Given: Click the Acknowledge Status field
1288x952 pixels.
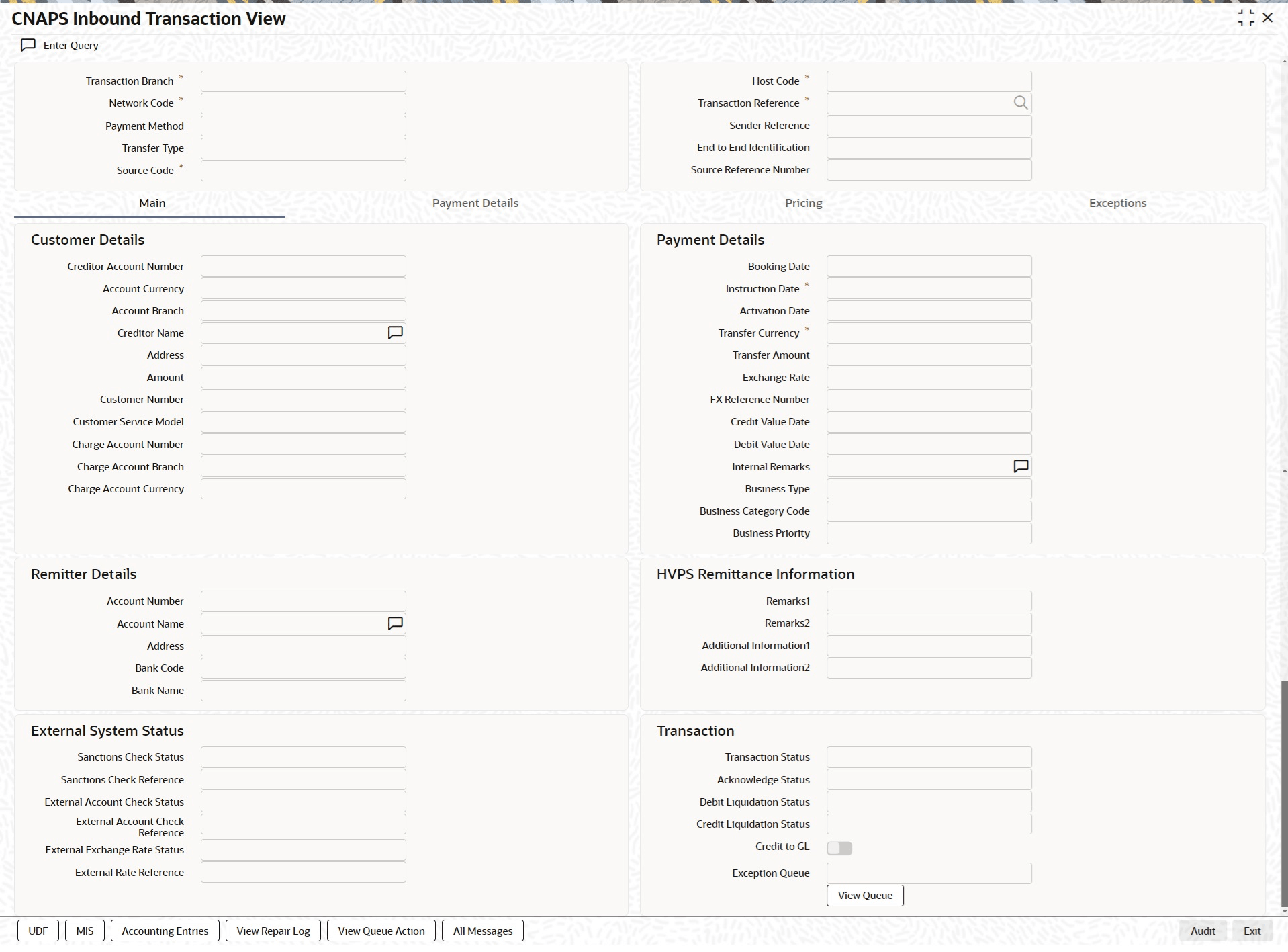Looking at the screenshot, I should click(929, 779).
